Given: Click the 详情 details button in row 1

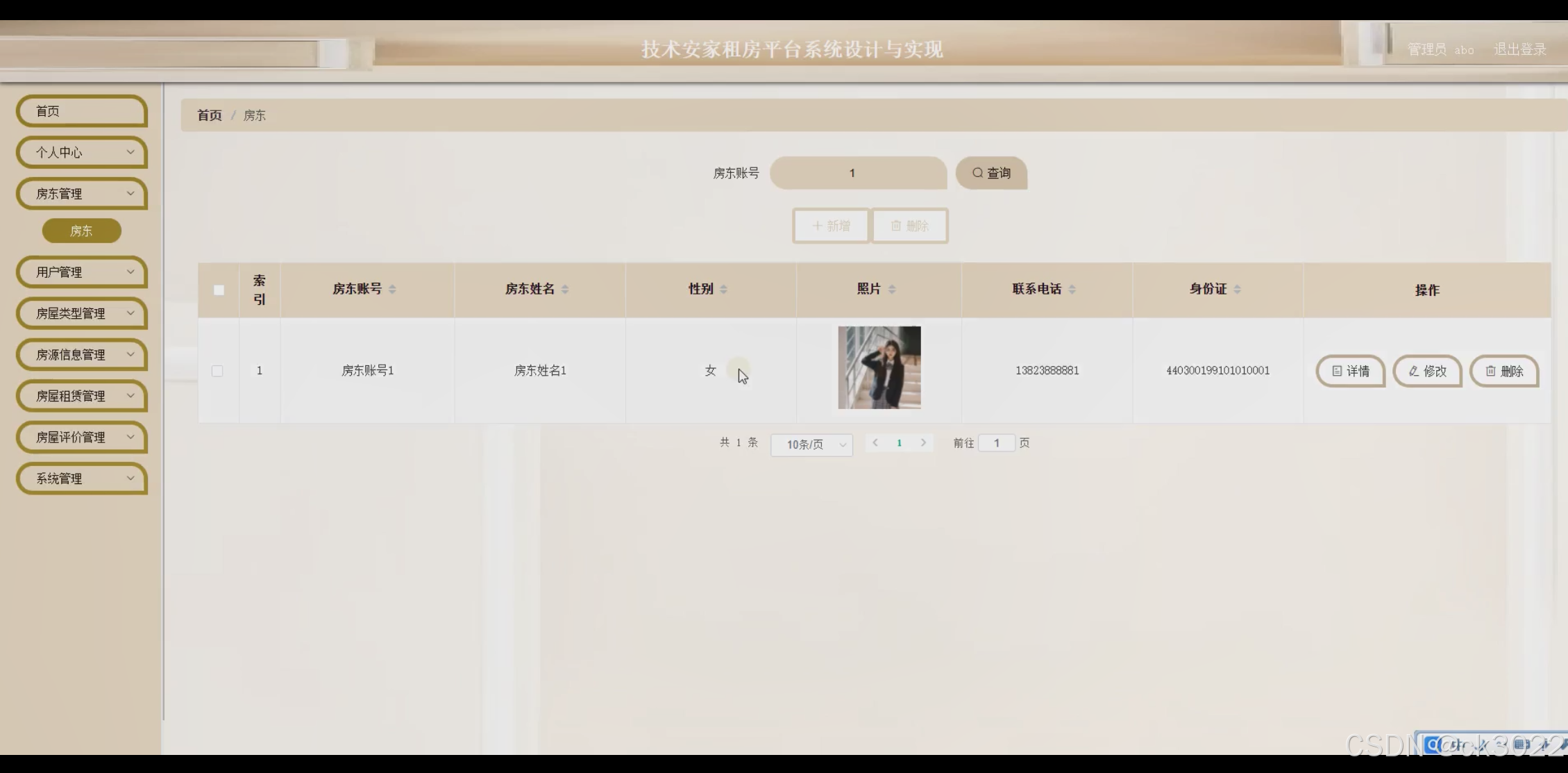Looking at the screenshot, I should coord(1350,371).
